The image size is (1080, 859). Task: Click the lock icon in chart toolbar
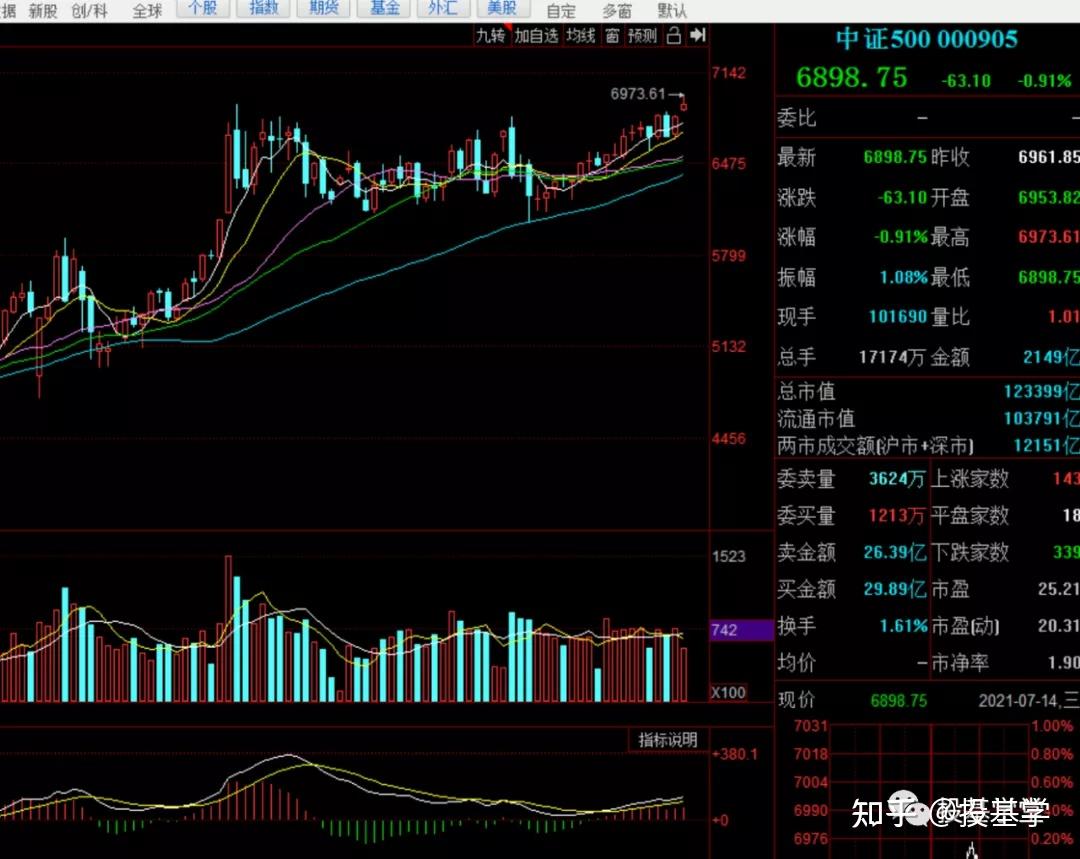tap(674, 35)
